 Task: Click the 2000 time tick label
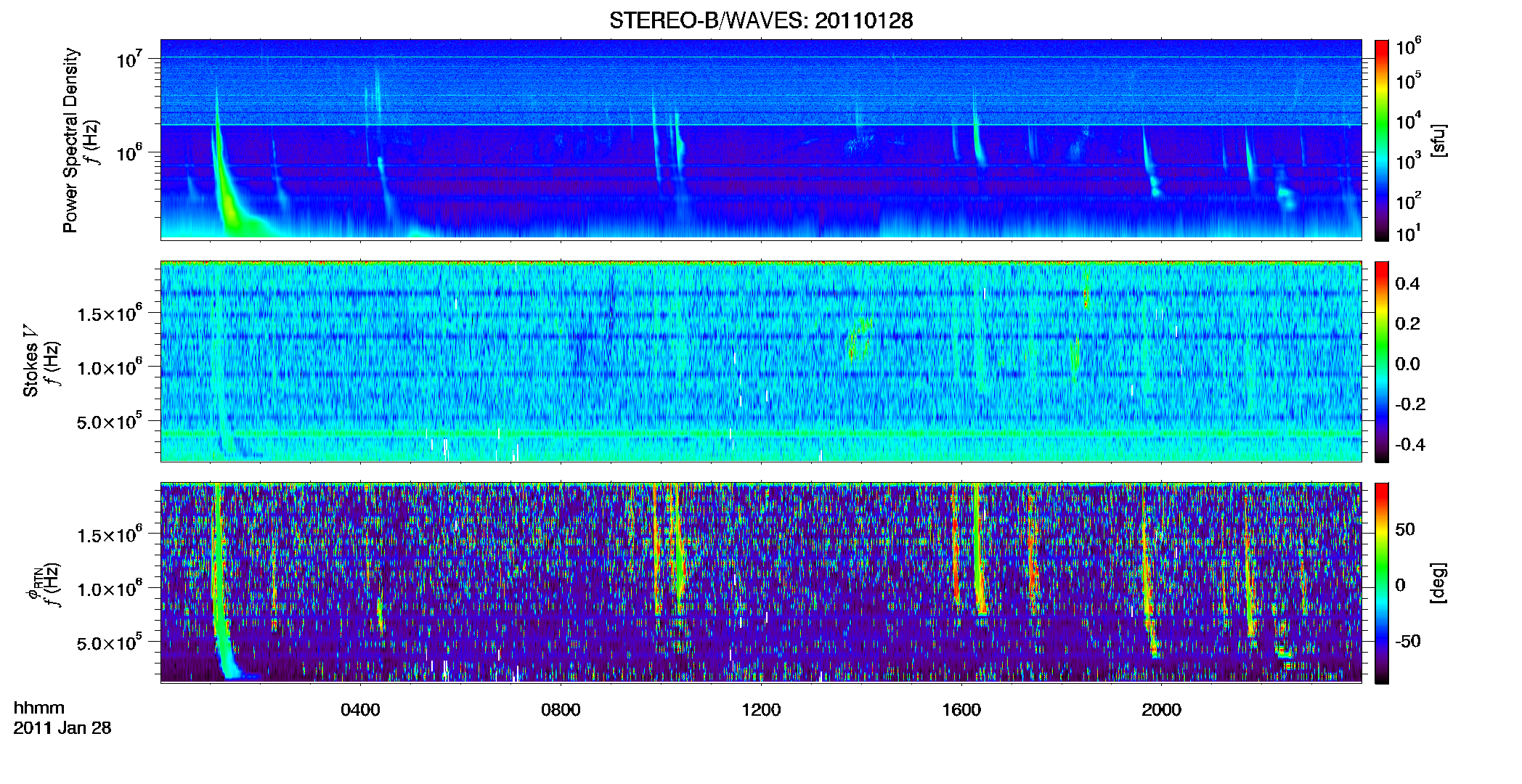coord(1161,710)
